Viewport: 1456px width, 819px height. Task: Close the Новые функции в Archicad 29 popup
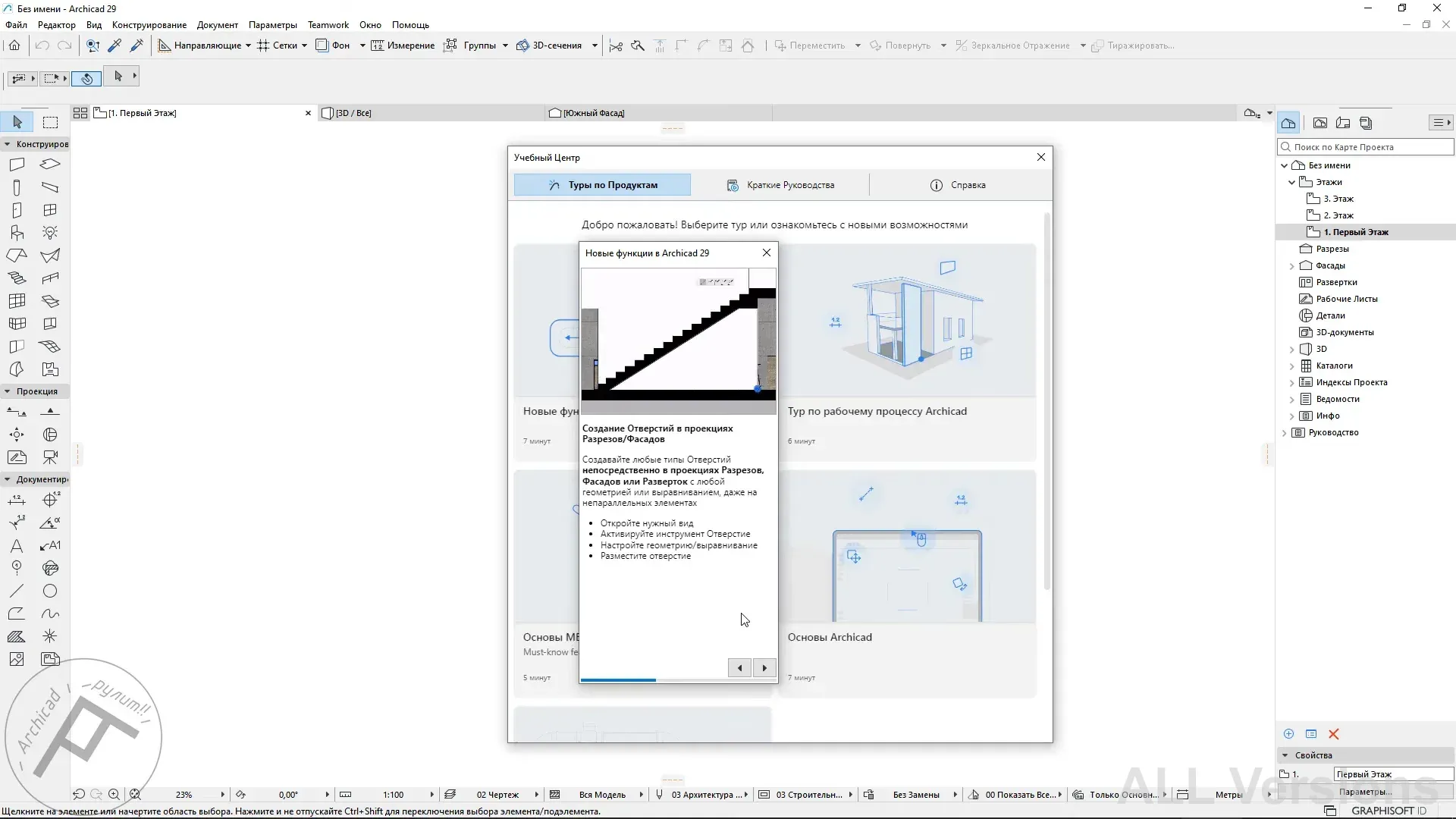click(767, 253)
